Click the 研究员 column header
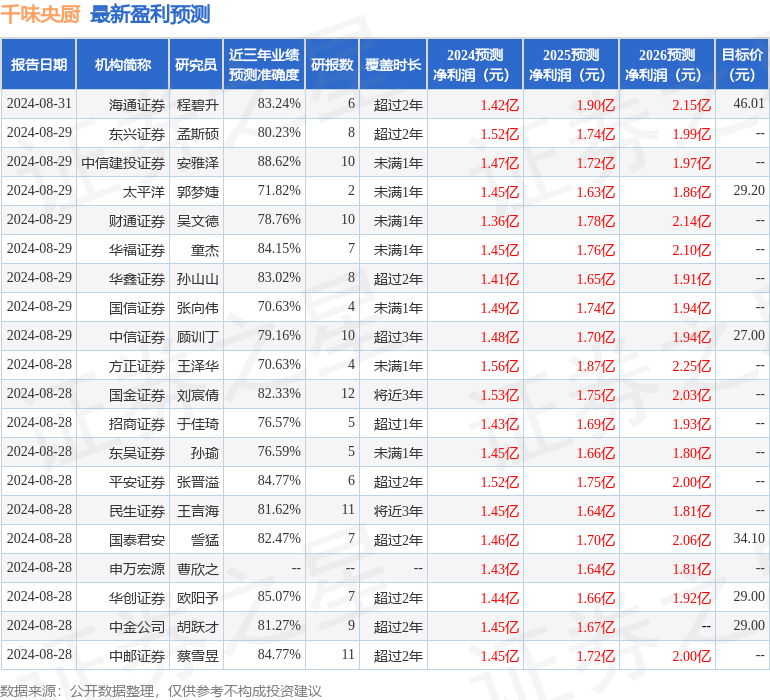 click(196, 64)
